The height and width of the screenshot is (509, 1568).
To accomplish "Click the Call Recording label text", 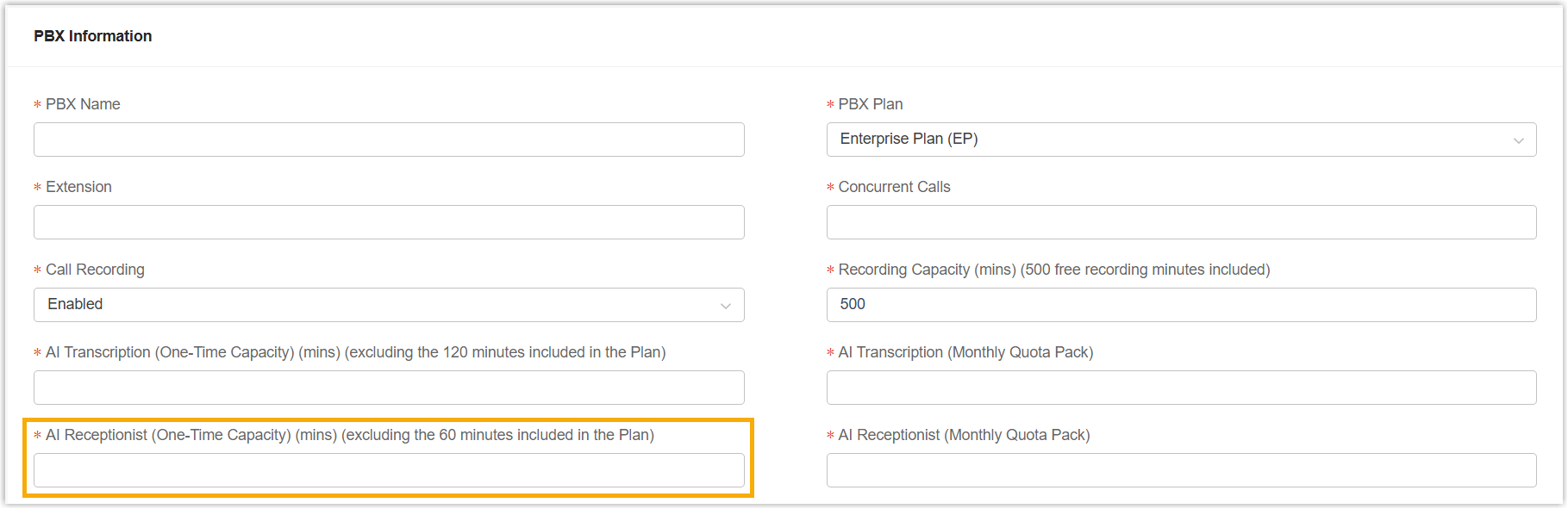I will 95,270.
